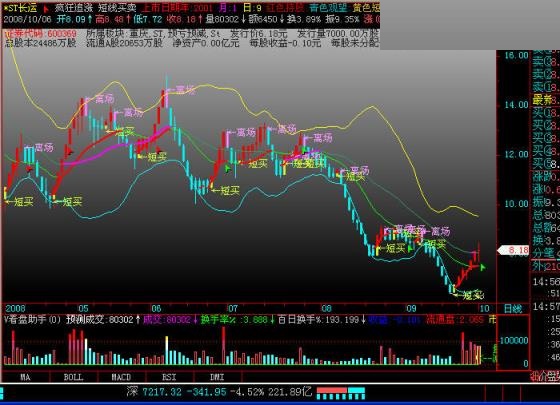560x405 pixels.
Task: Click the 14.00 price axis label
Action: click(516, 105)
